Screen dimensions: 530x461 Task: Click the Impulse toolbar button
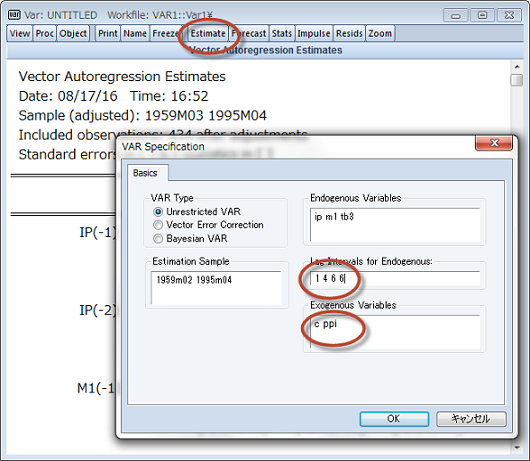(314, 33)
